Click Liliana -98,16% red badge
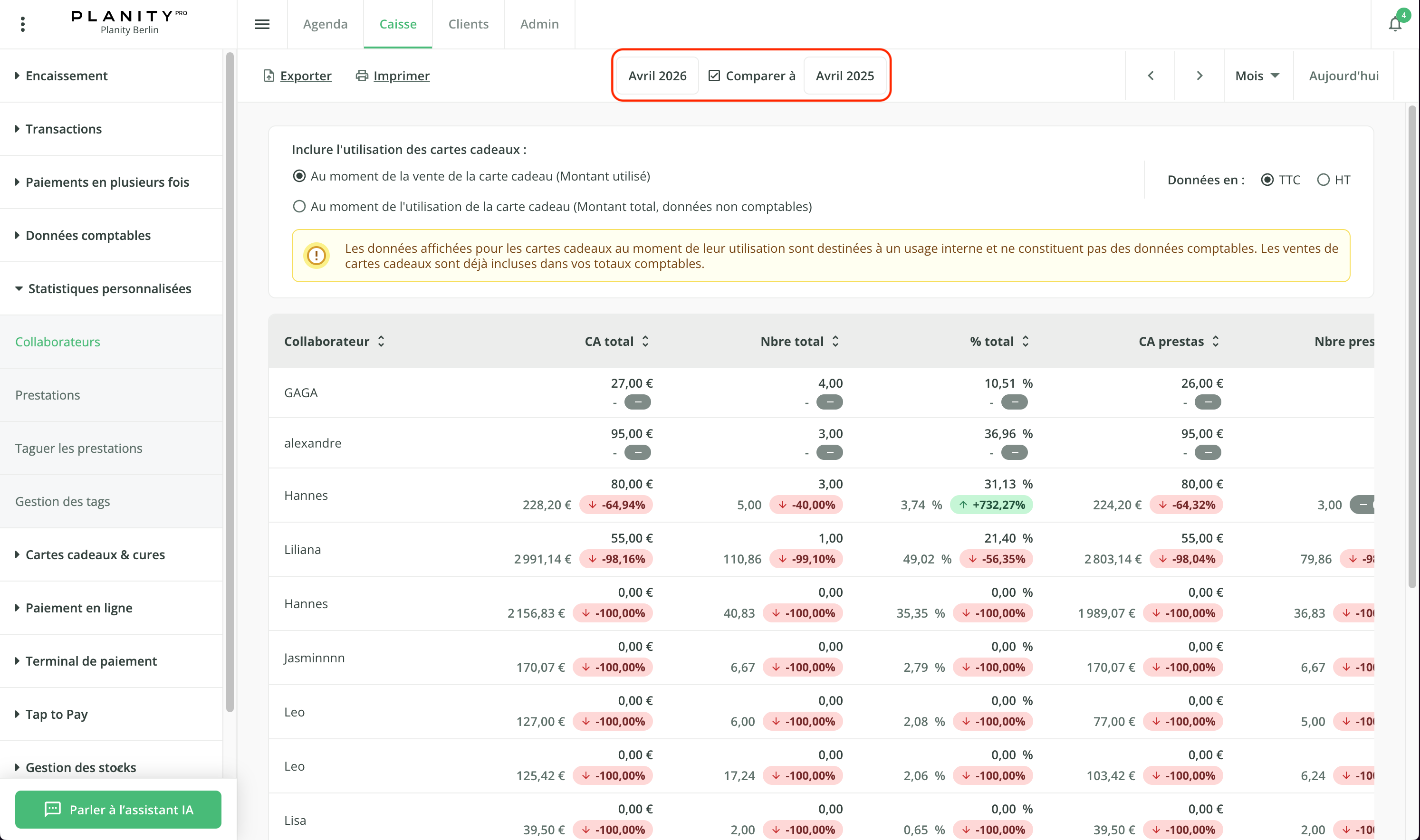 (x=616, y=559)
